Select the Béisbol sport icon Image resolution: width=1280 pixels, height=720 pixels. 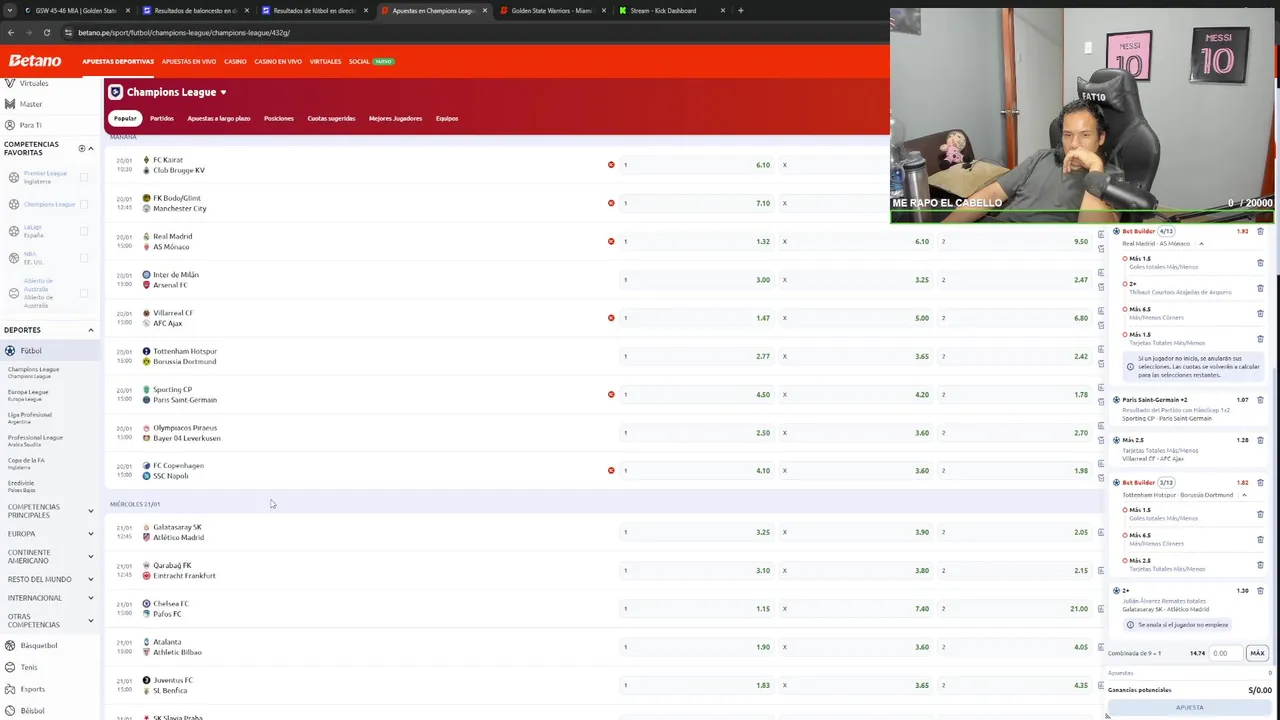tap(10, 710)
